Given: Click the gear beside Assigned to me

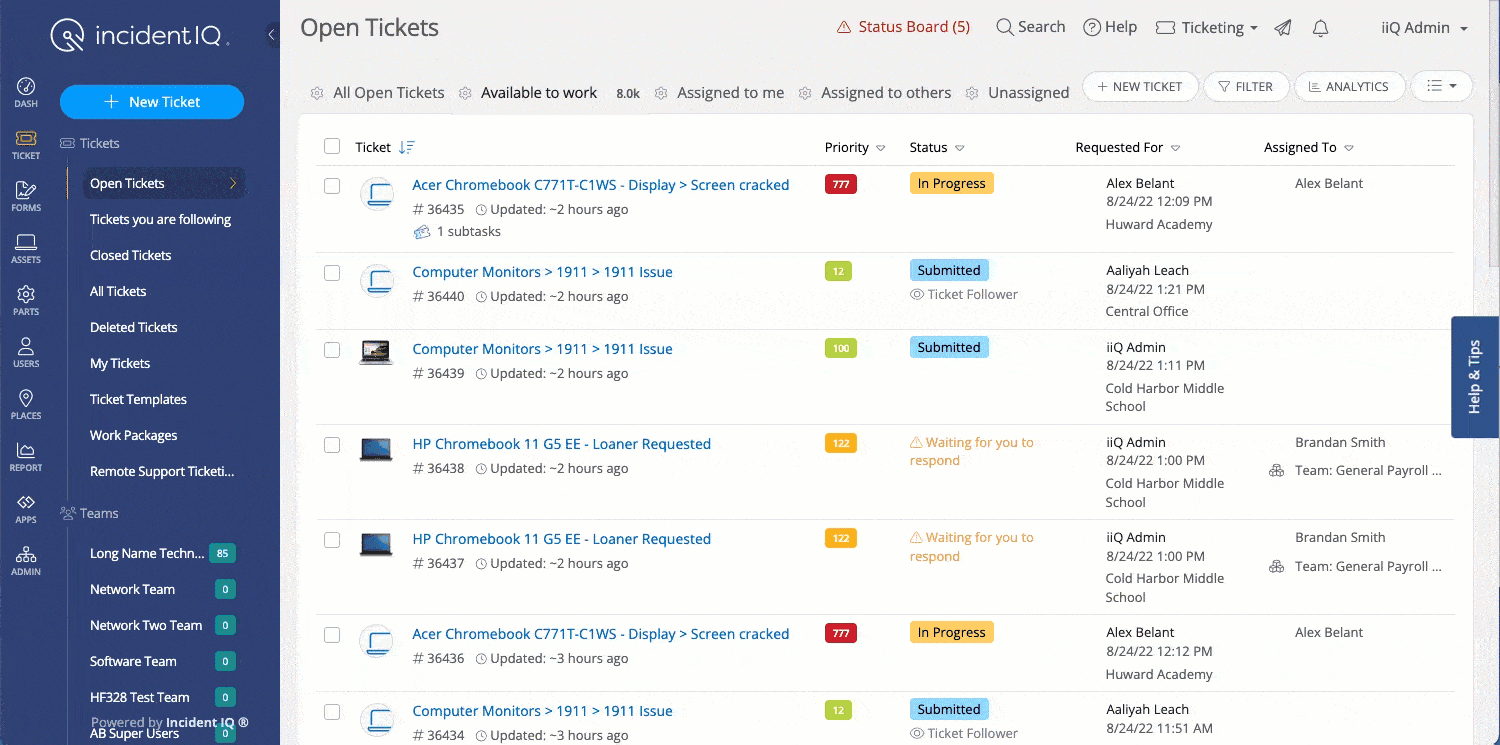Looking at the screenshot, I should coord(661,93).
